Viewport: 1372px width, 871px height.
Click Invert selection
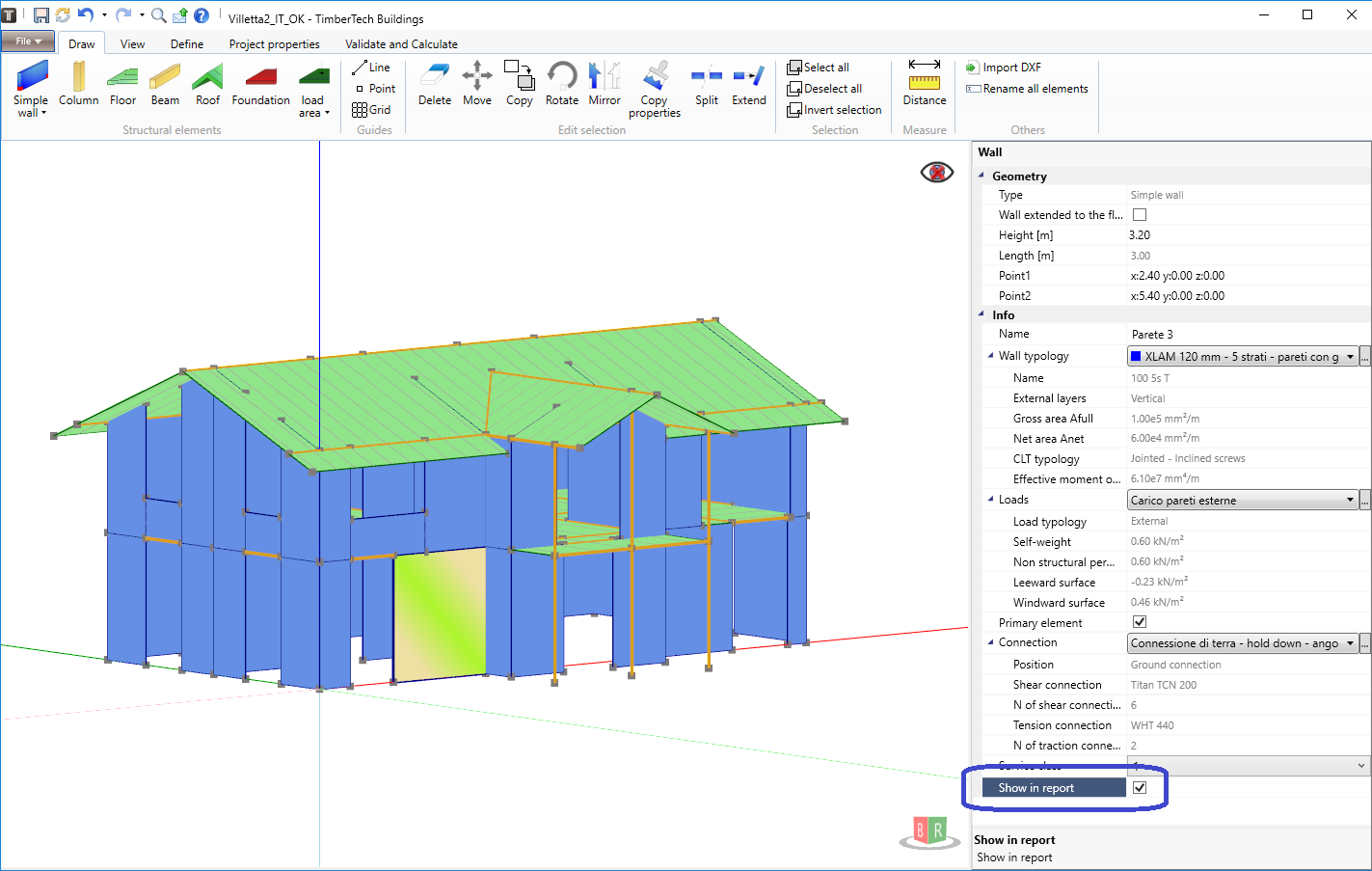[834, 110]
